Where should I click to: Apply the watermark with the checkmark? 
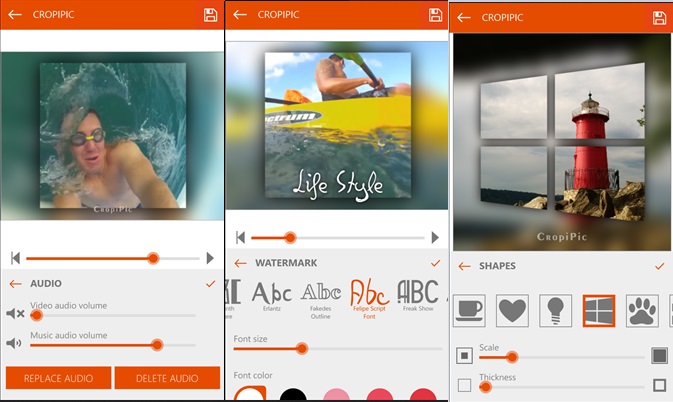pos(435,263)
